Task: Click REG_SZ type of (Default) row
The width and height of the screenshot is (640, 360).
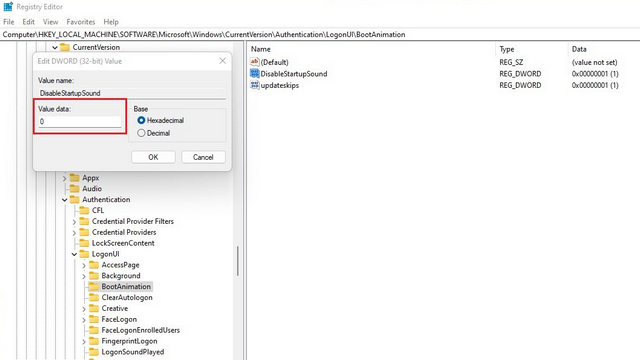Action: pos(511,62)
